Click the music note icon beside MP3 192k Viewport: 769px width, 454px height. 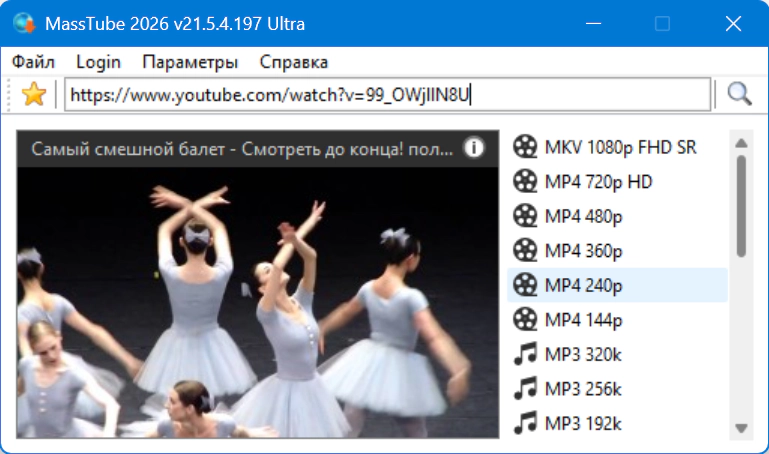click(x=525, y=423)
